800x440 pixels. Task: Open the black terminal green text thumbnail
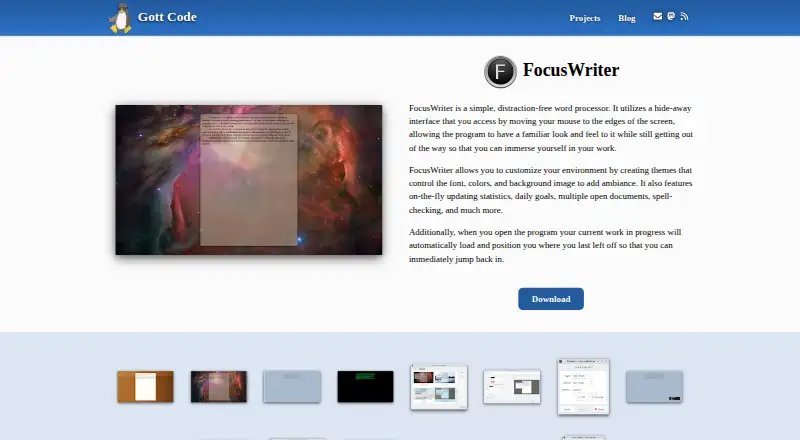pyautogui.click(x=365, y=386)
